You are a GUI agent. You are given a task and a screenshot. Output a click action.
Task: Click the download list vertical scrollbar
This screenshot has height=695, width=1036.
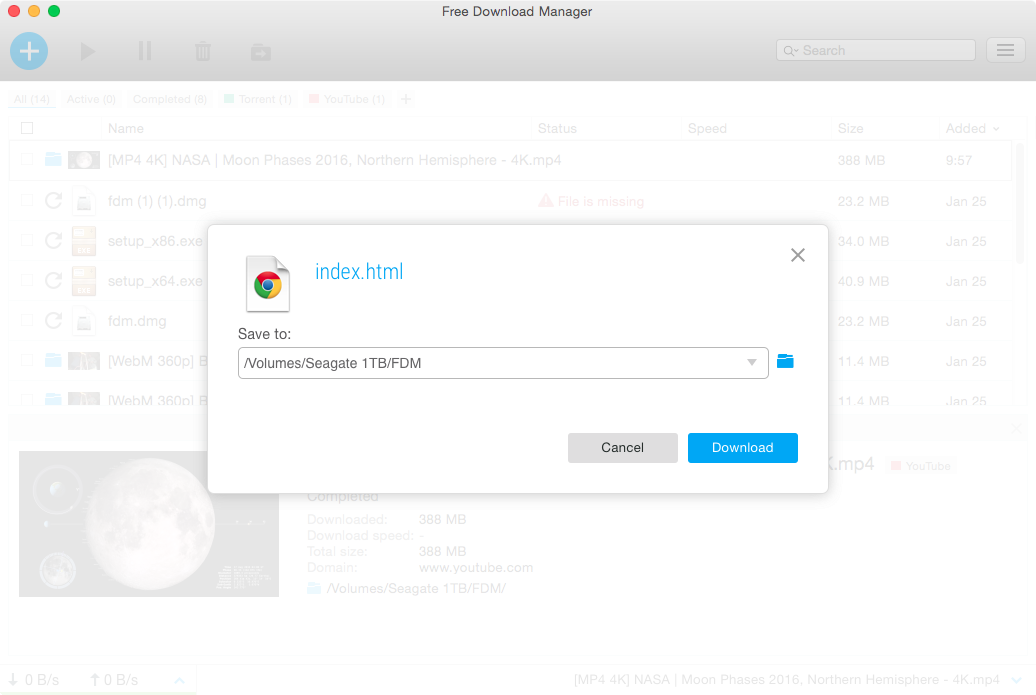coord(1020,205)
